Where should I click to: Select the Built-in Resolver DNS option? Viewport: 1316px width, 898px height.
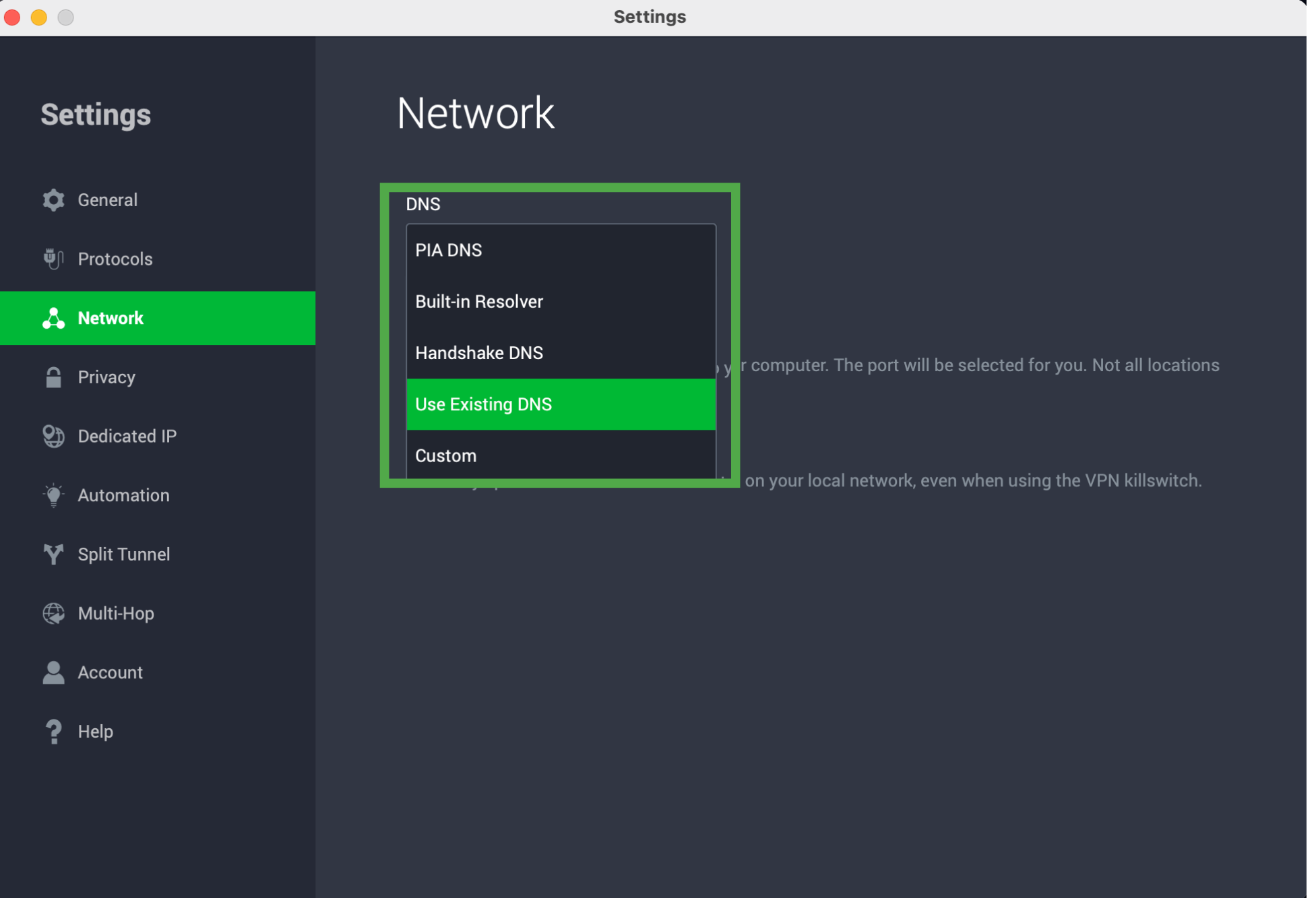tap(561, 302)
